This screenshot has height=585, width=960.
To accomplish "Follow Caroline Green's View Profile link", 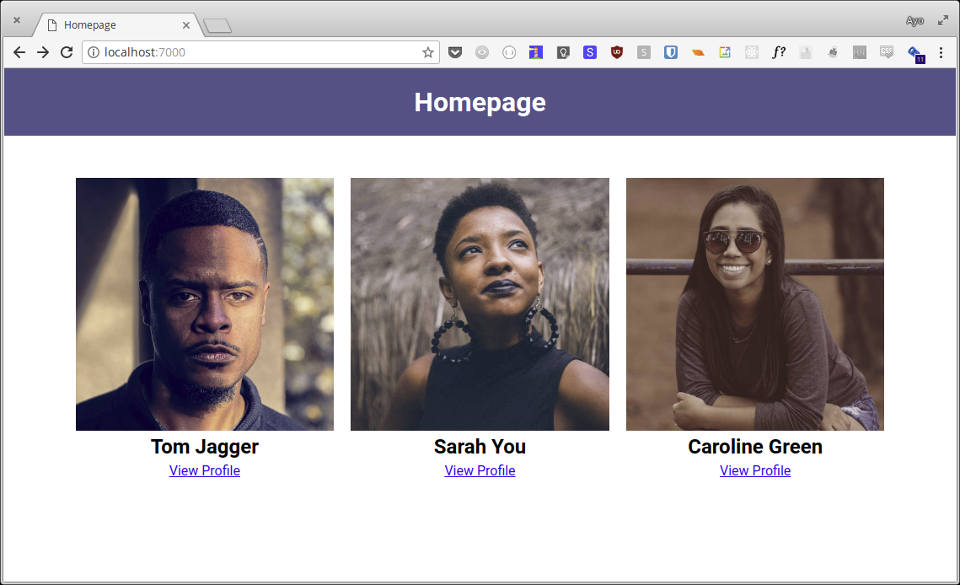I will 755,471.
